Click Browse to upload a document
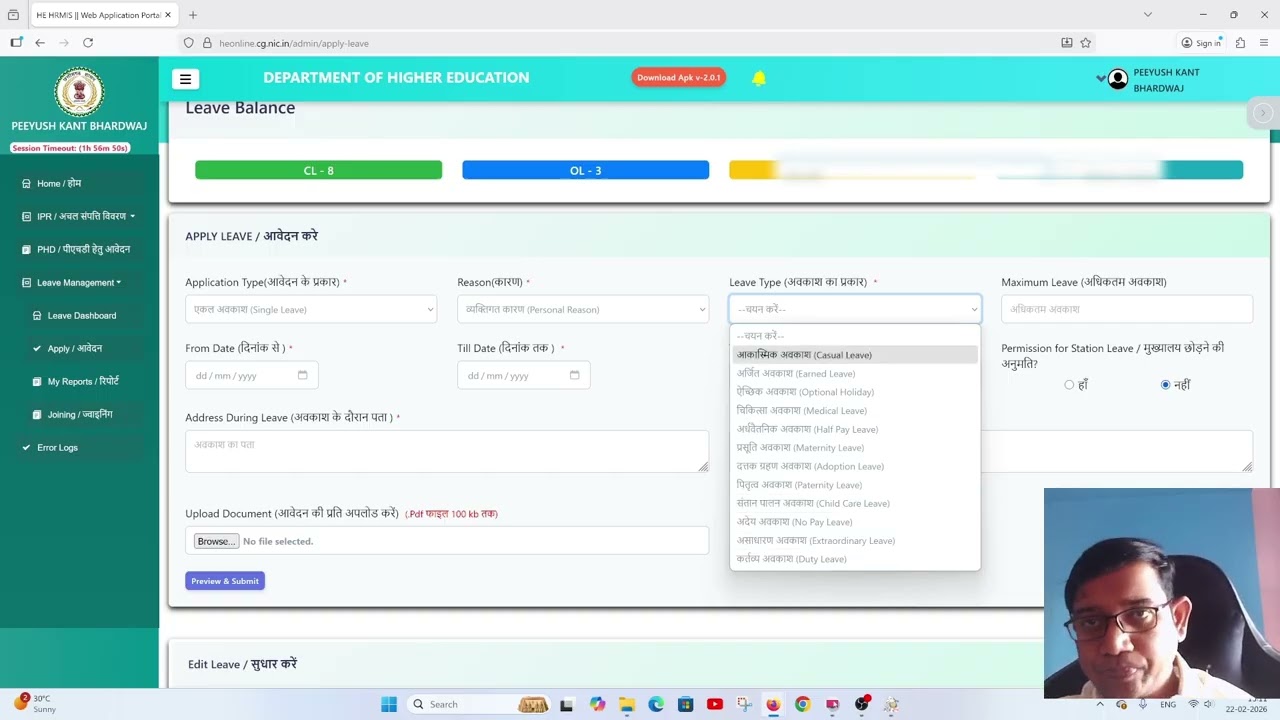 [x=215, y=541]
